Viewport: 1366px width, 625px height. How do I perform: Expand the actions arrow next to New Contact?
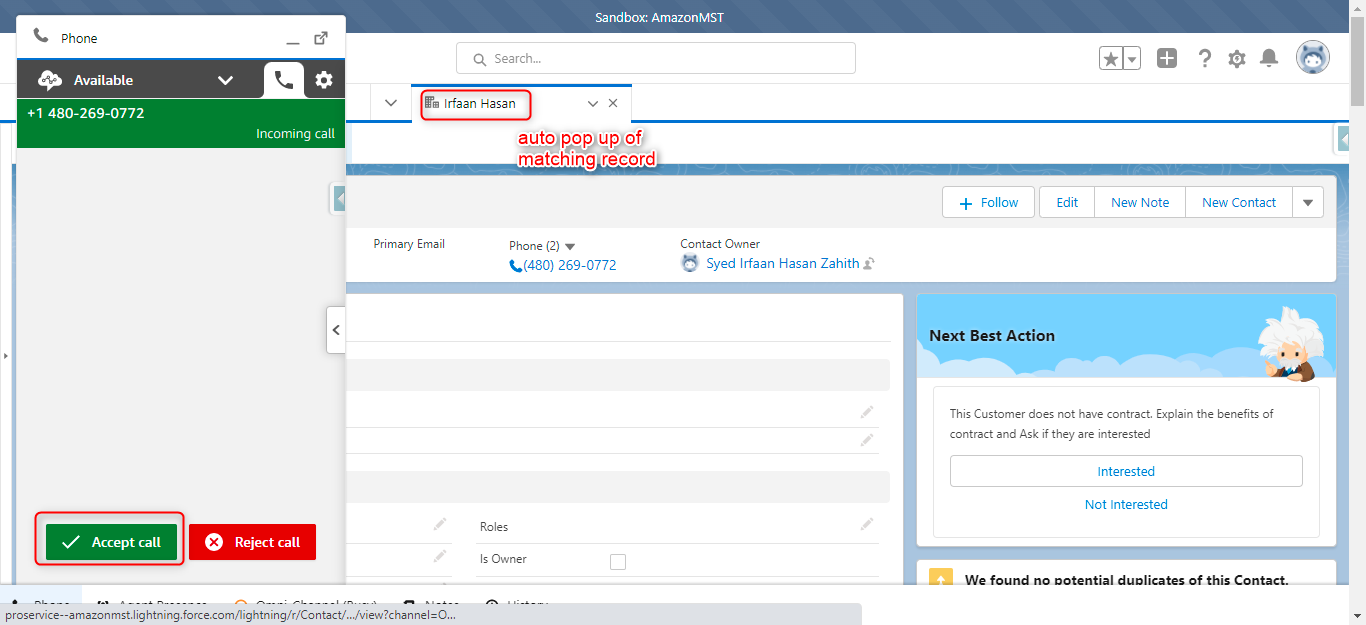pos(1308,202)
